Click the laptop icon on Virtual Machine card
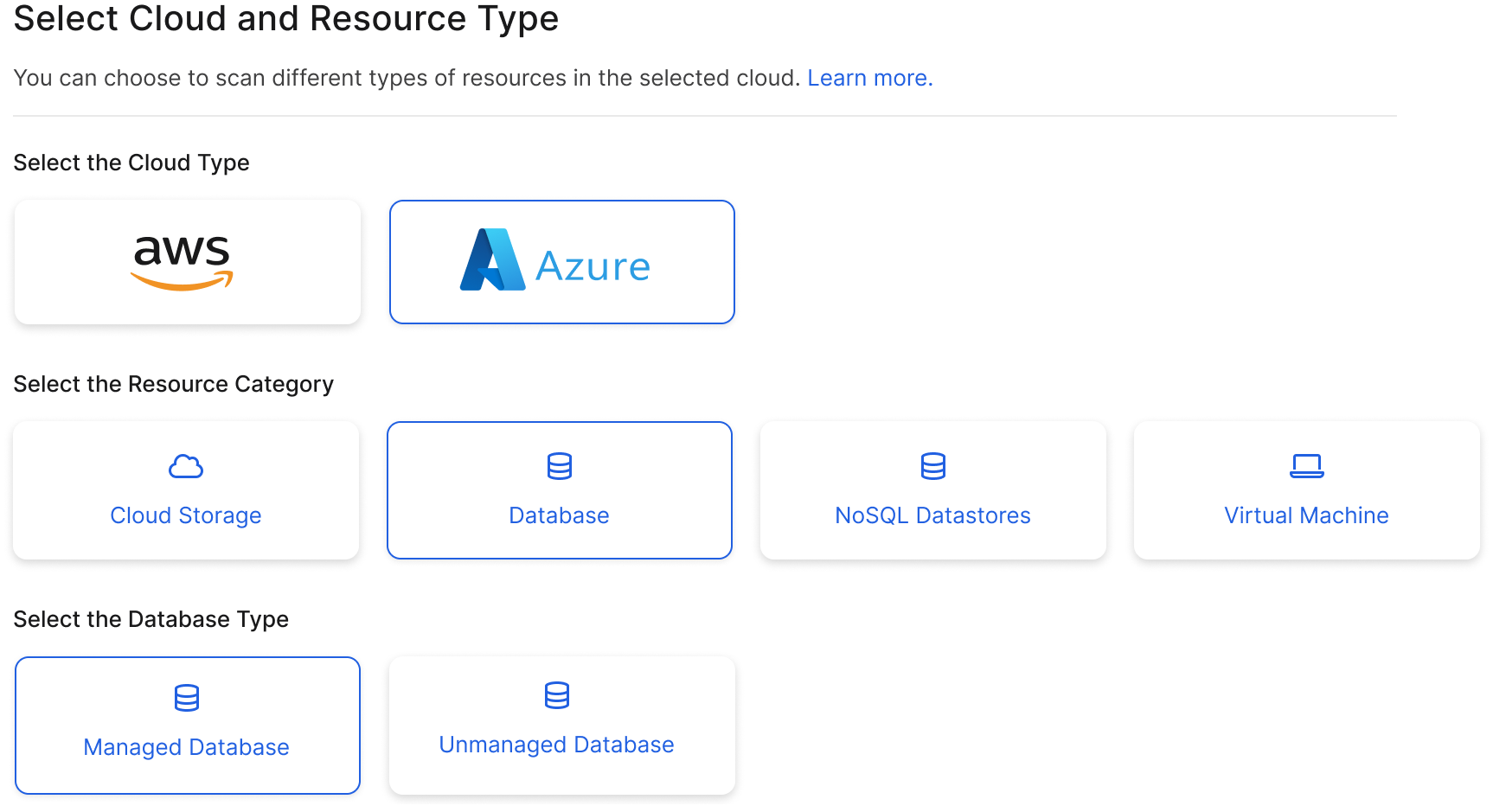The width and height of the screenshot is (1493, 812). click(1306, 466)
